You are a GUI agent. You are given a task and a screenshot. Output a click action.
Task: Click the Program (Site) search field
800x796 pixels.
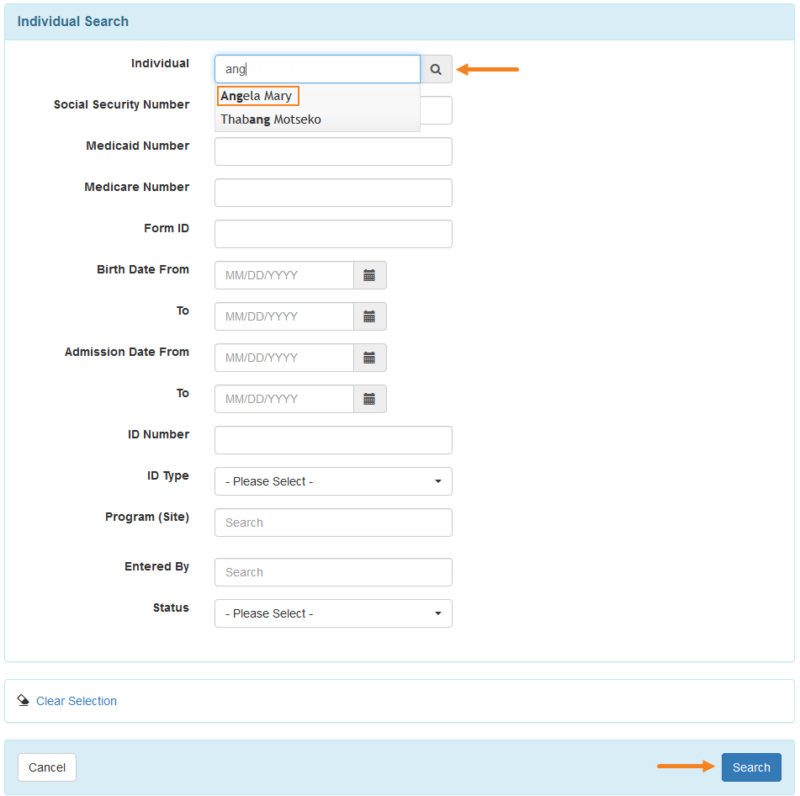[333, 522]
